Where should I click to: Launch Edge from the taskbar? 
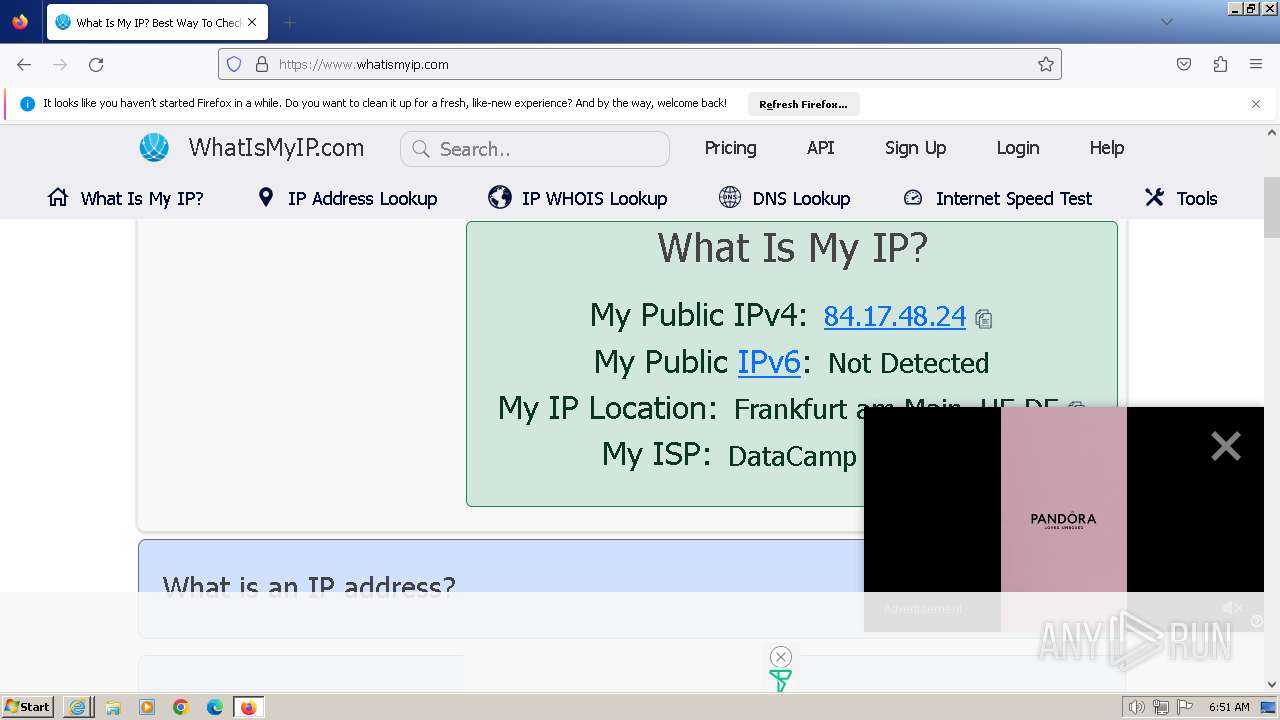[215, 707]
